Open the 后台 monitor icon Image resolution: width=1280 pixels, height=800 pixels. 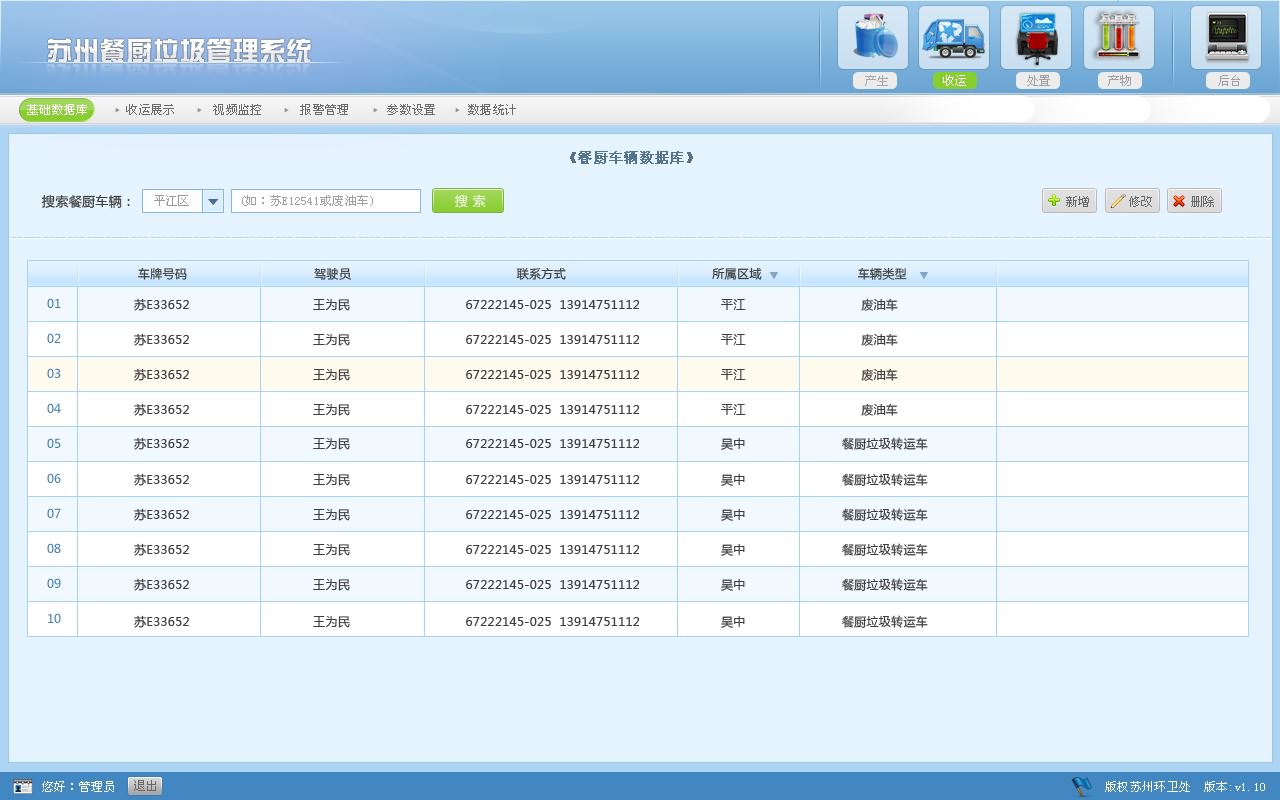pos(1226,38)
